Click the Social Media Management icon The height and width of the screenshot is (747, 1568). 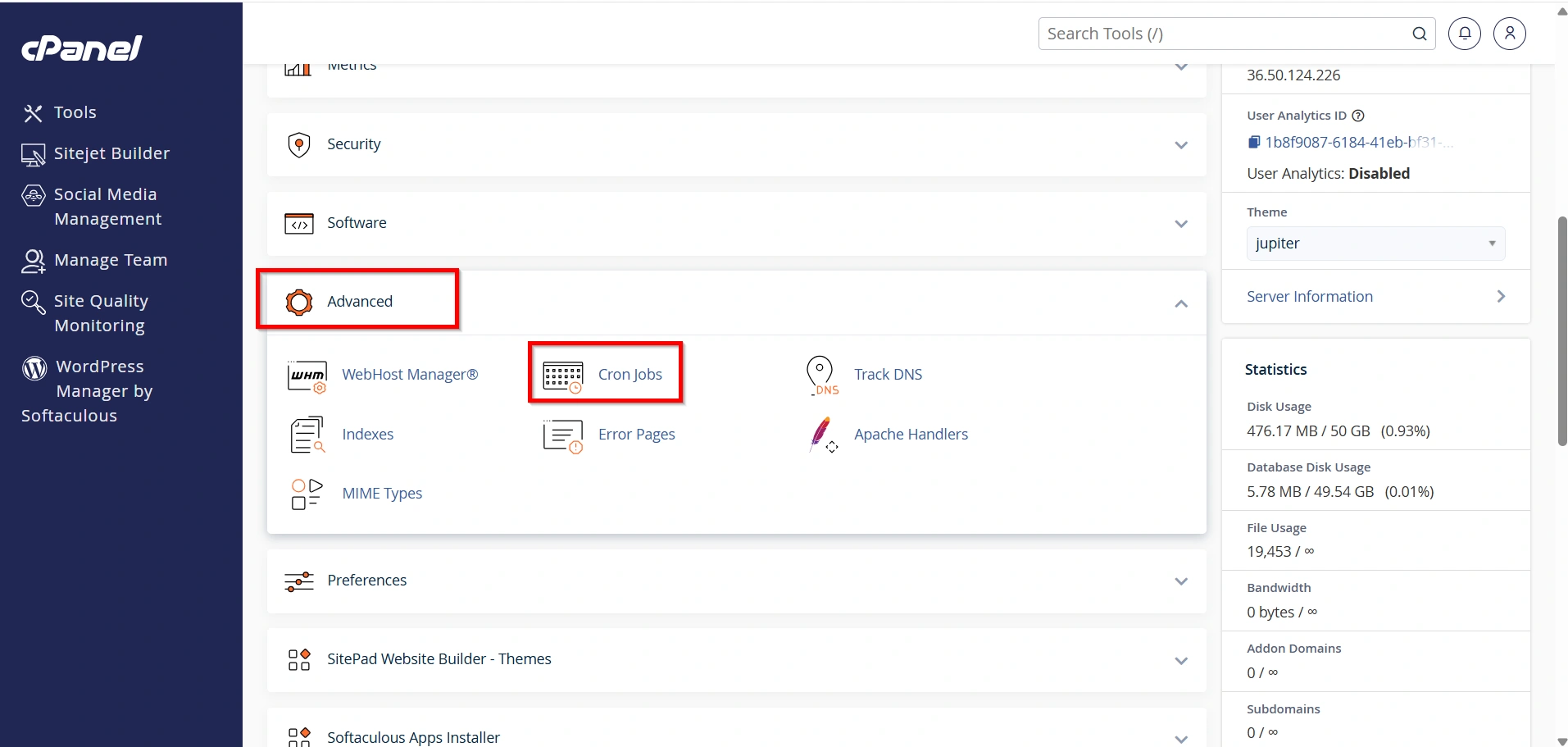33,195
